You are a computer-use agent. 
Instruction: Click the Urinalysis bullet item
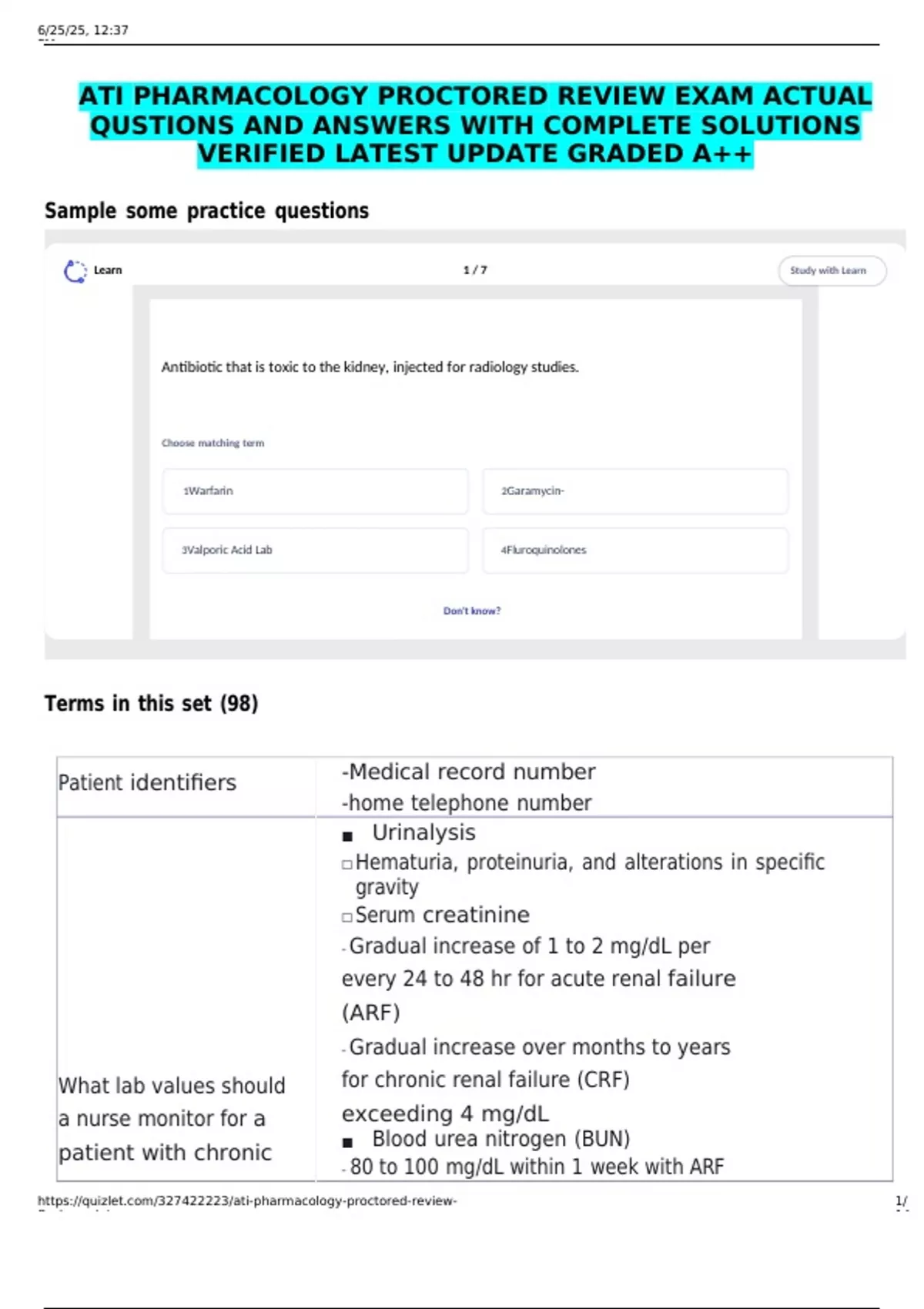(410, 833)
